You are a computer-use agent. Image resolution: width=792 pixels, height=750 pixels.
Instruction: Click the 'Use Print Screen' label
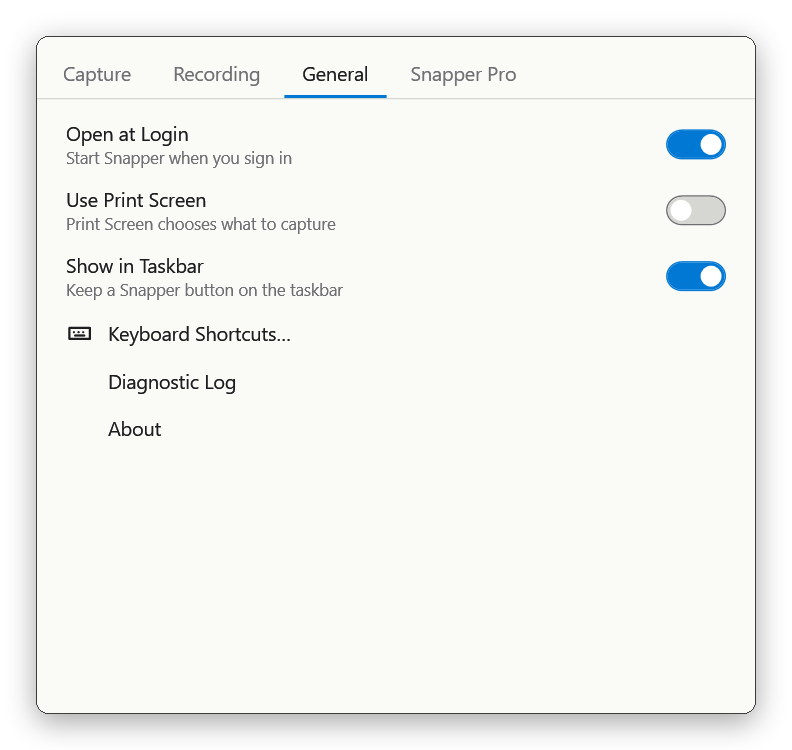pyautogui.click(x=136, y=201)
